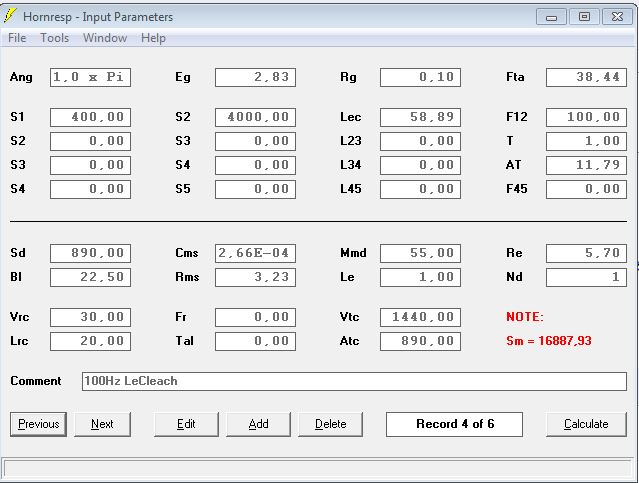The height and width of the screenshot is (483, 639).
Task: Select the Atc field showing 890,00
Action: point(421,342)
